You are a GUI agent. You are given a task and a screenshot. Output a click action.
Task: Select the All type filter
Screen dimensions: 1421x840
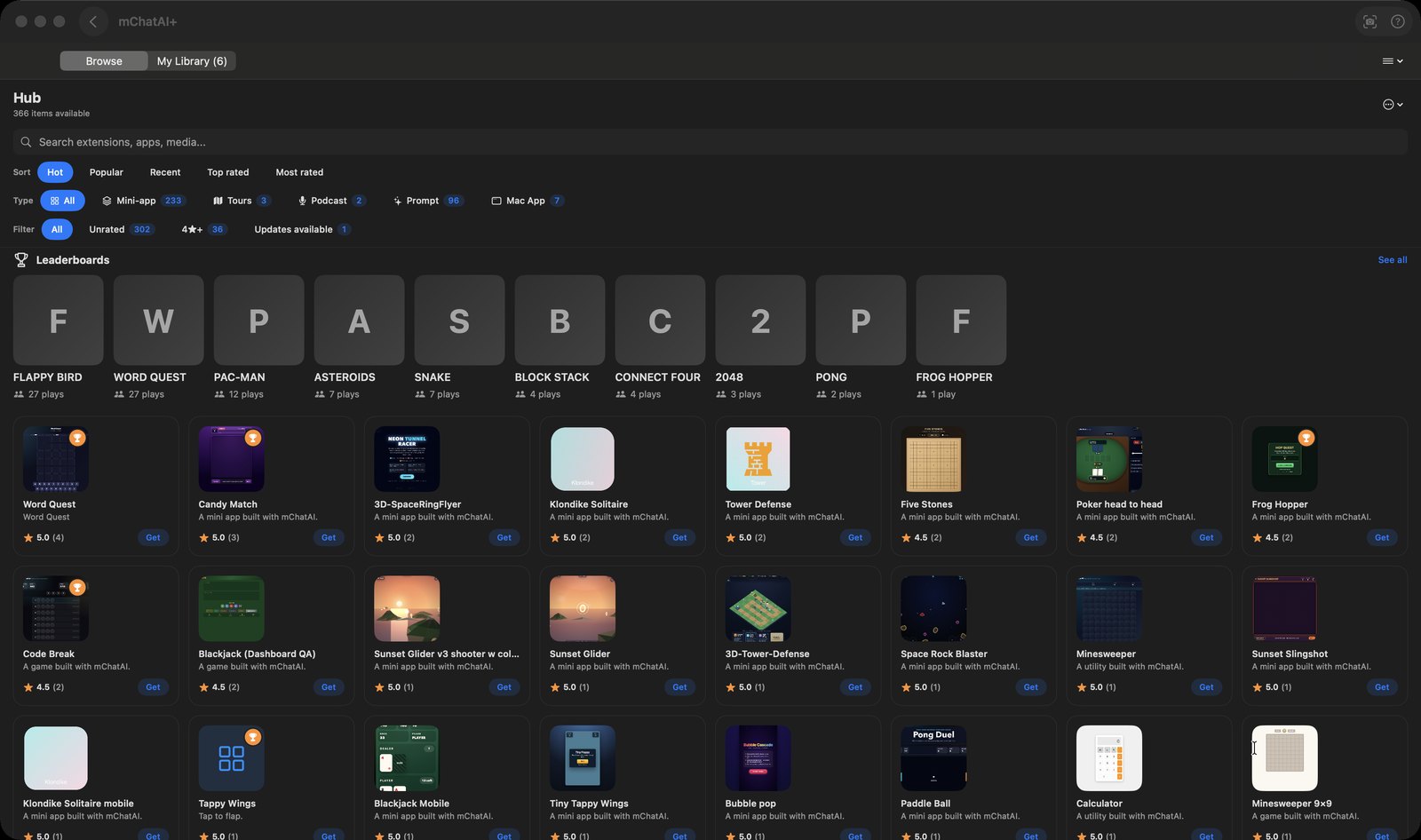(62, 201)
